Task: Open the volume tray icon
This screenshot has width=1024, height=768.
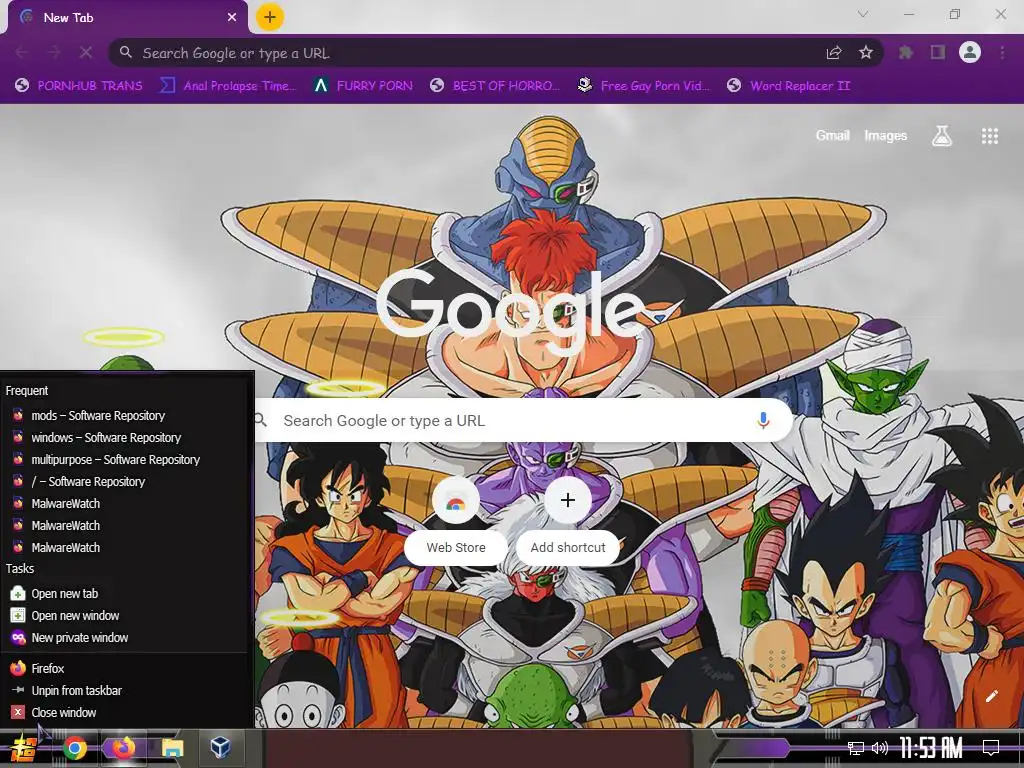Action: 880,748
